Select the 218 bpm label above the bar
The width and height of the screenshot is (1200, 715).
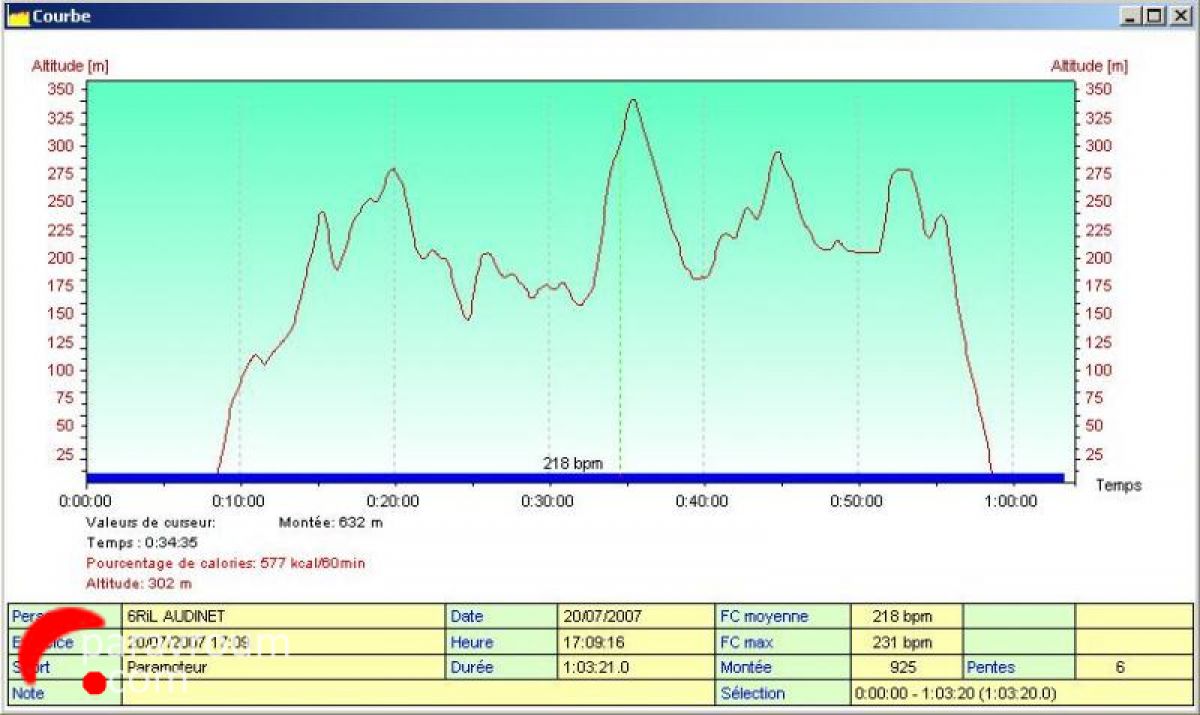coord(573,463)
